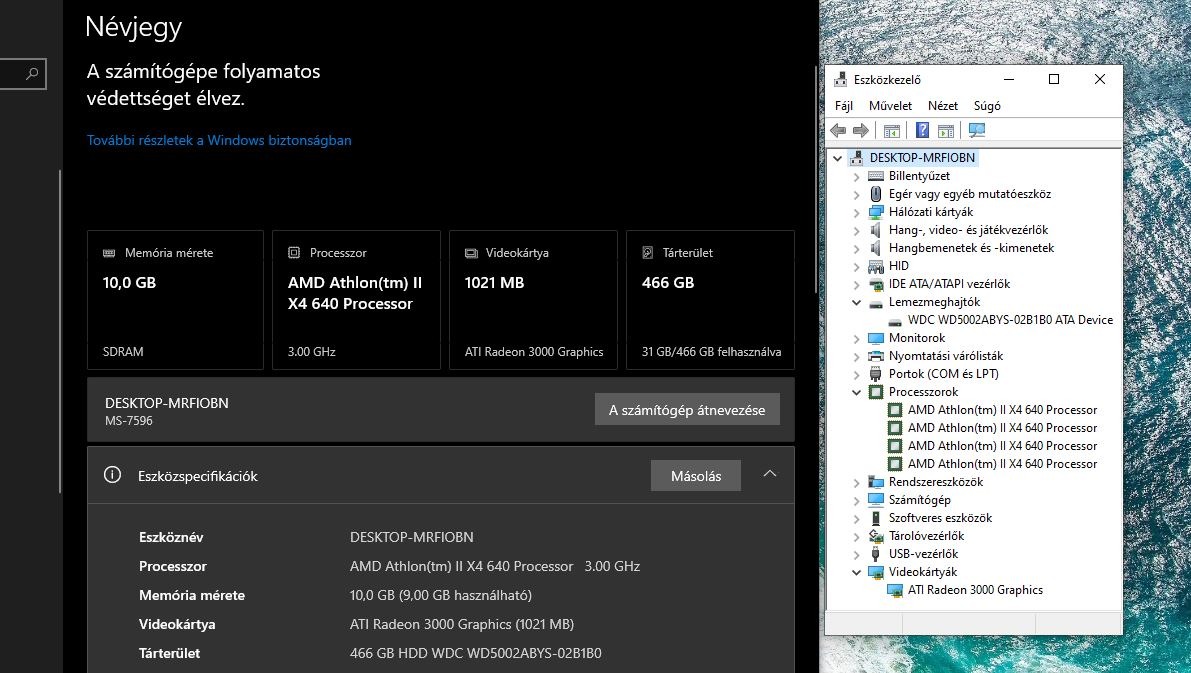Image resolution: width=1191 pixels, height=673 pixels.
Task: Click the search magnifier icon in Settings
Action: pyautogui.click(x=32, y=74)
